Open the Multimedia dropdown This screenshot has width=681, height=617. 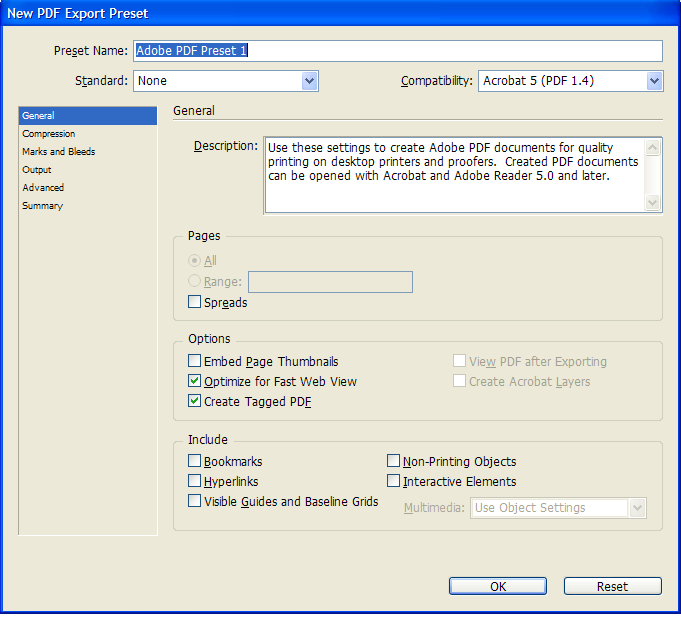(558, 508)
